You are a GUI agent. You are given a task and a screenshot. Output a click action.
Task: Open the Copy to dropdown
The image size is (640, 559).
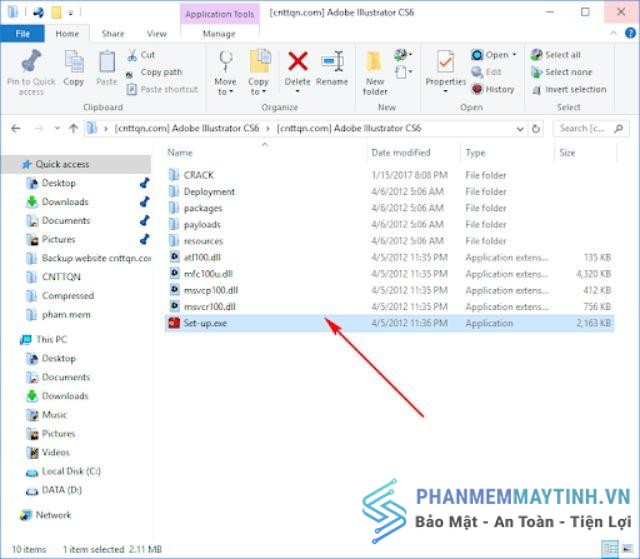click(258, 73)
